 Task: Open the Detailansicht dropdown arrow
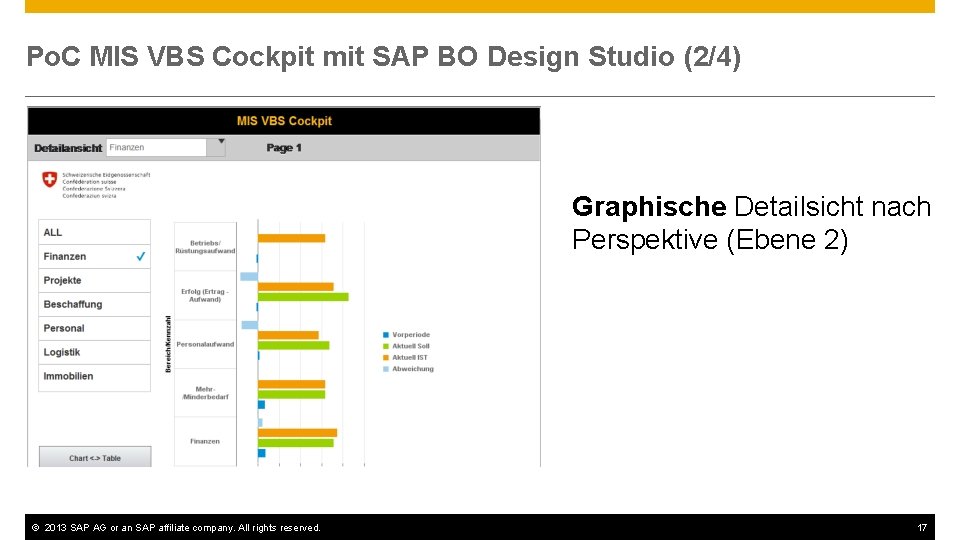tap(217, 147)
